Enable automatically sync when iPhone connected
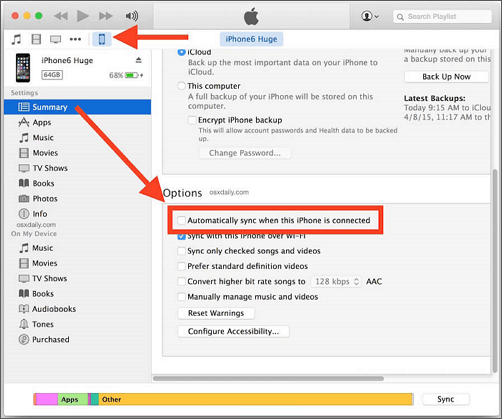The image size is (502, 419). pos(181,220)
